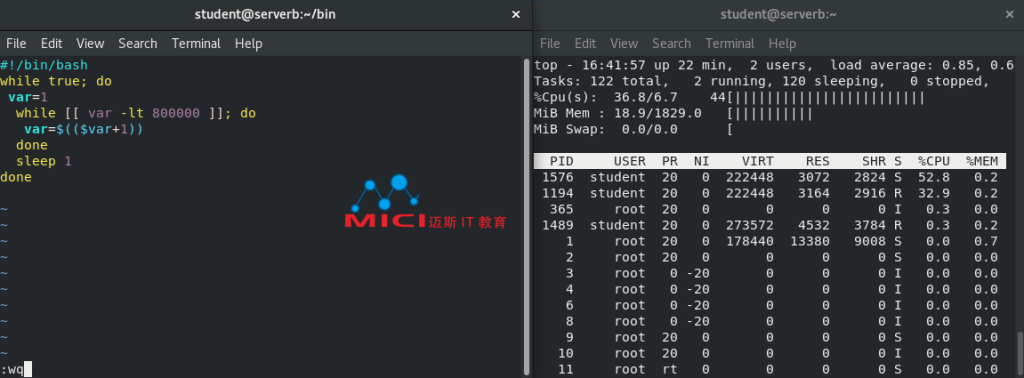This screenshot has height=378, width=1024.
Task: Open Search menu in the top terminal window
Action: coord(671,44)
